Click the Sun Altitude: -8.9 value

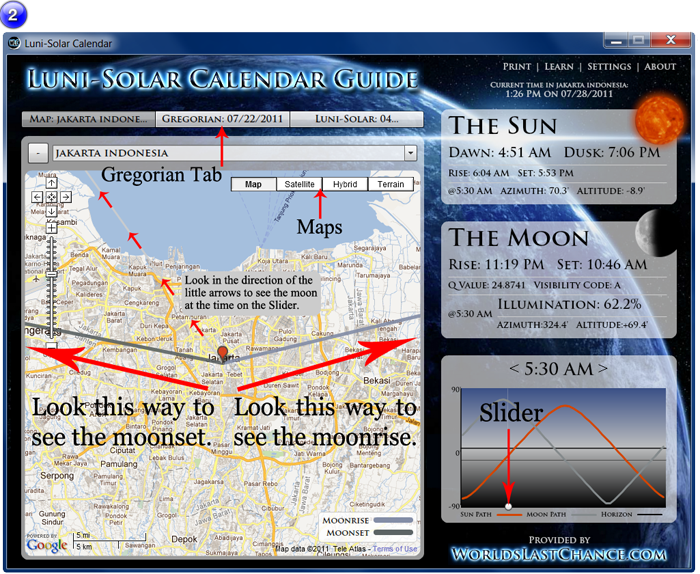point(611,191)
